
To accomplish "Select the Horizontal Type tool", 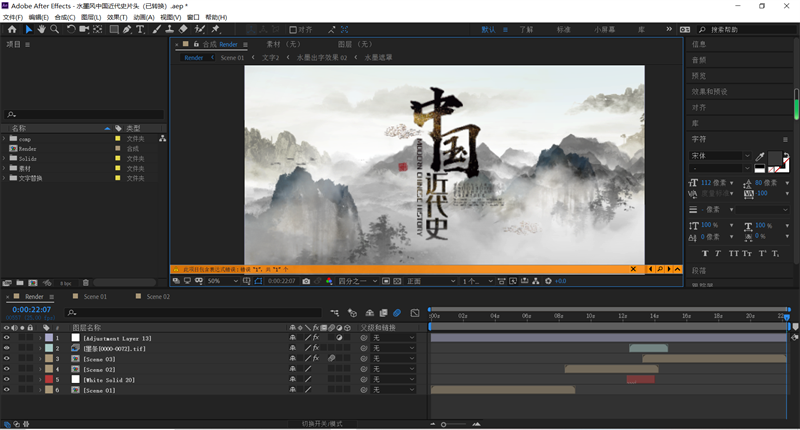I will point(140,29).
